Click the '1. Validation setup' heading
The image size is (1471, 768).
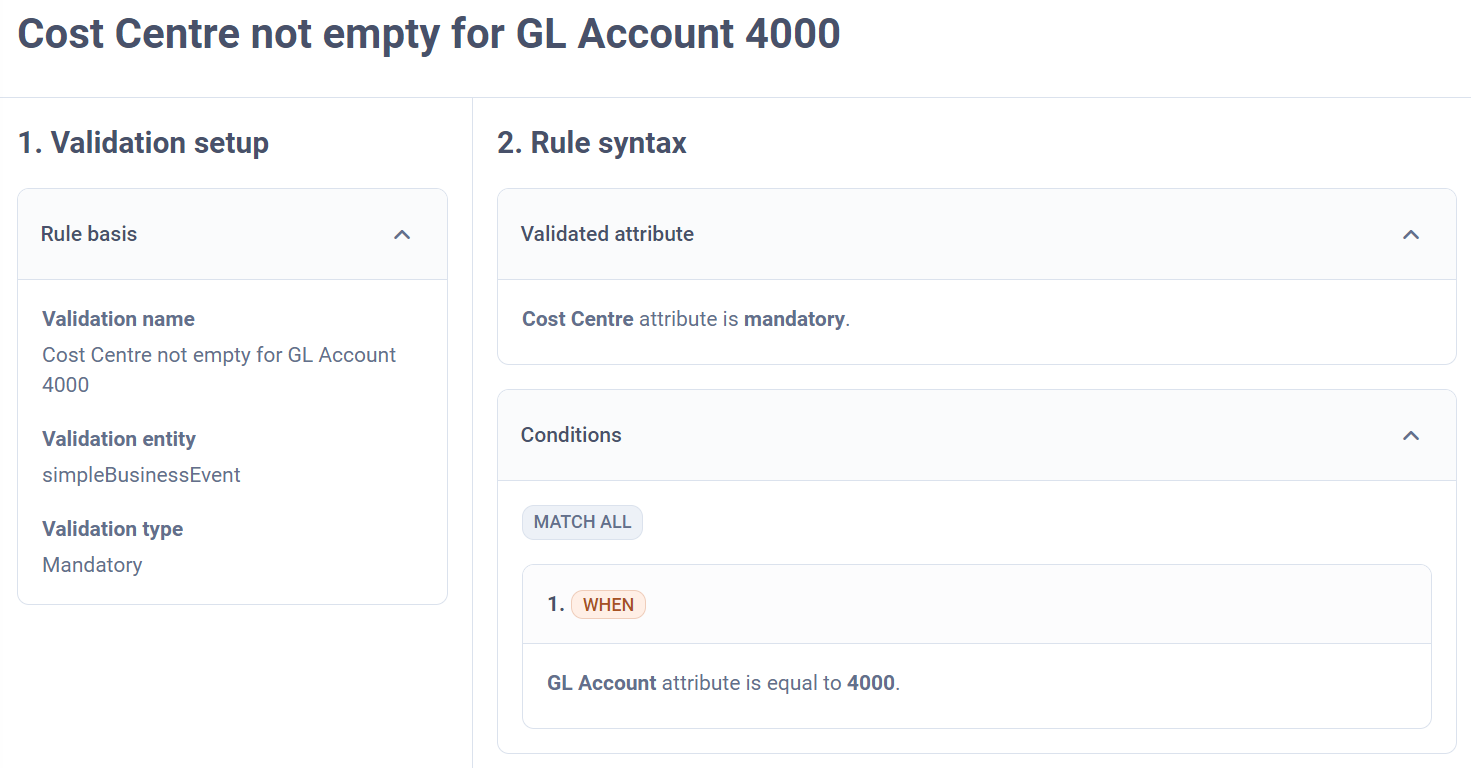coord(143,143)
